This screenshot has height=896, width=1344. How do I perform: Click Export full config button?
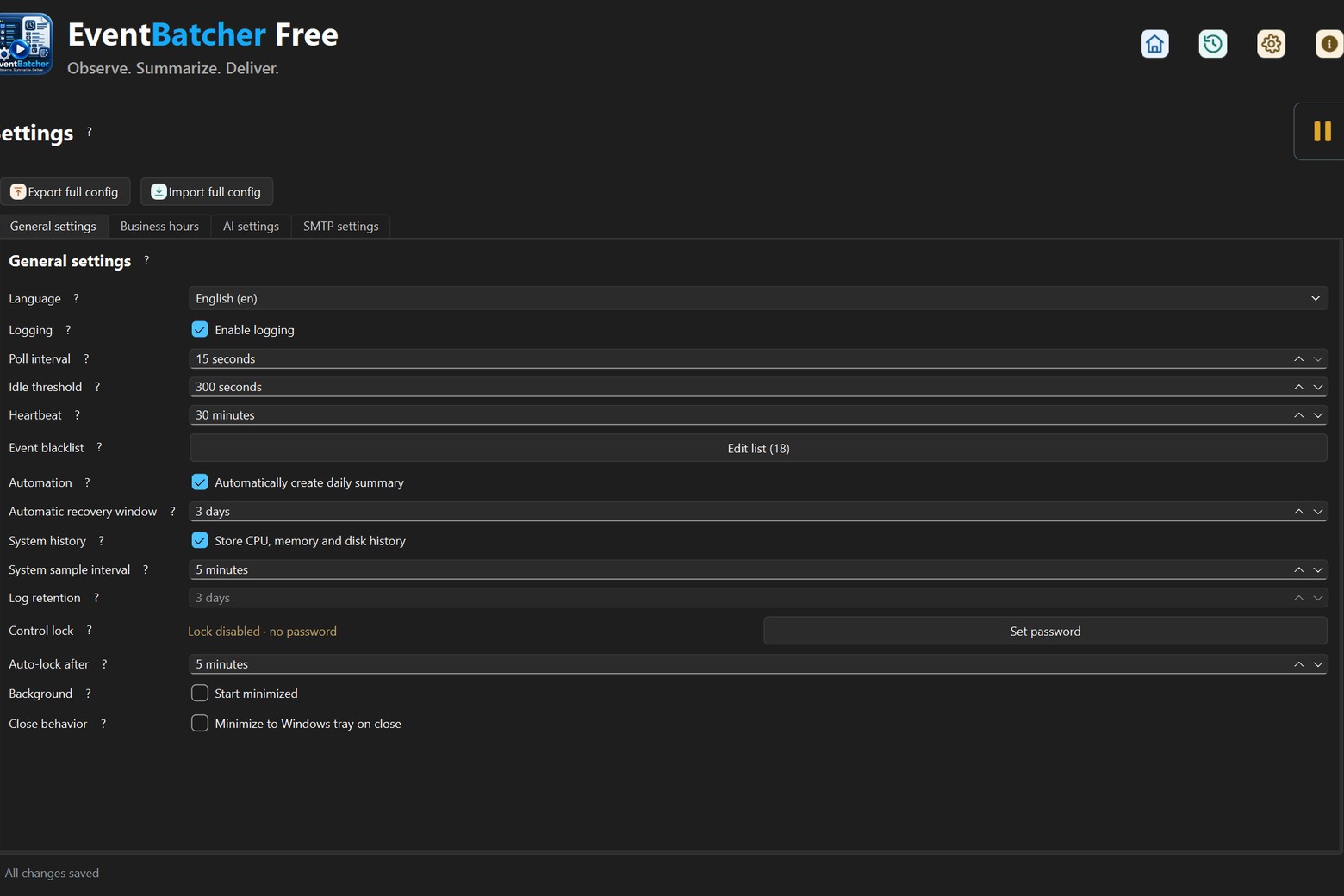tap(65, 191)
